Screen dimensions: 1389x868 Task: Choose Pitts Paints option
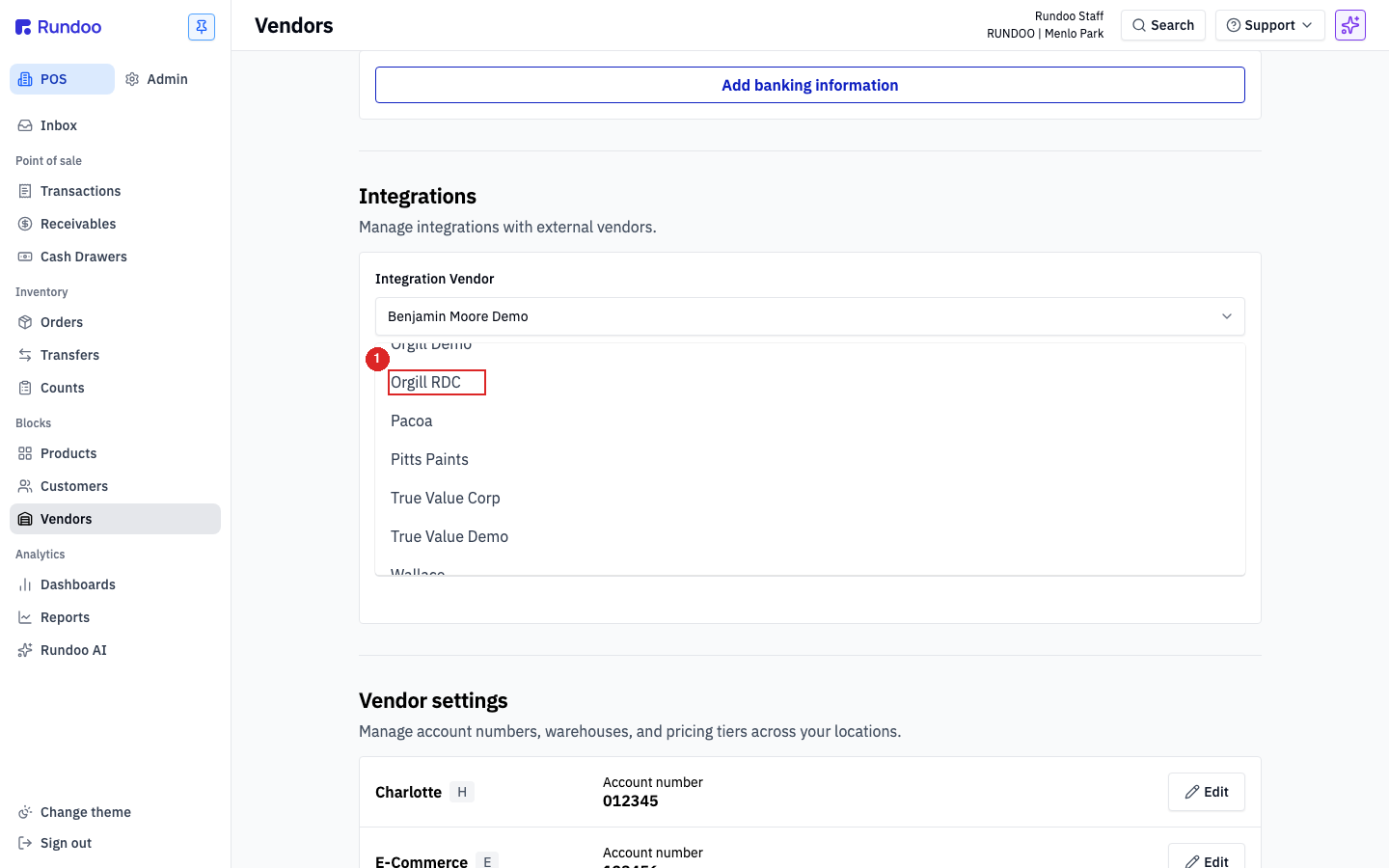(810, 459)
